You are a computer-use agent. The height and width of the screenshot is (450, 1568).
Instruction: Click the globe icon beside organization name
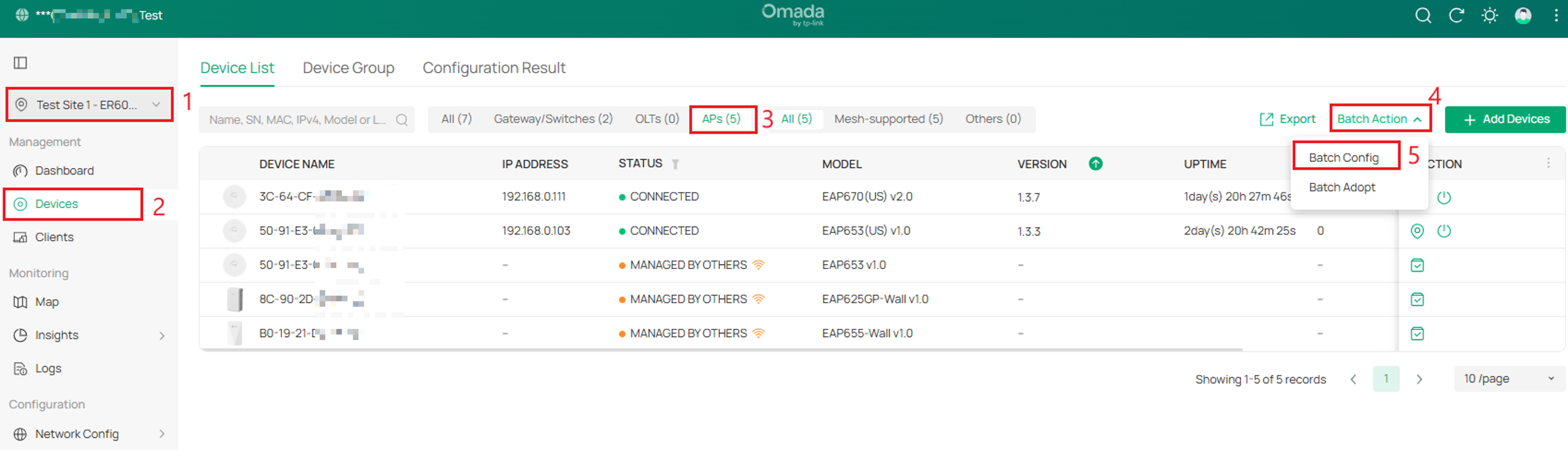(x=22, y=15)
